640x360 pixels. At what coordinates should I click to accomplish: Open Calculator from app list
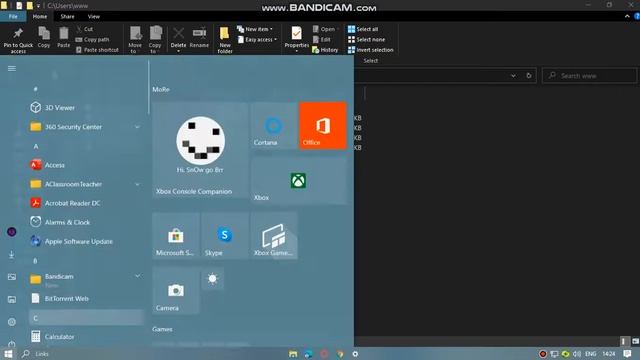(86, 337)
